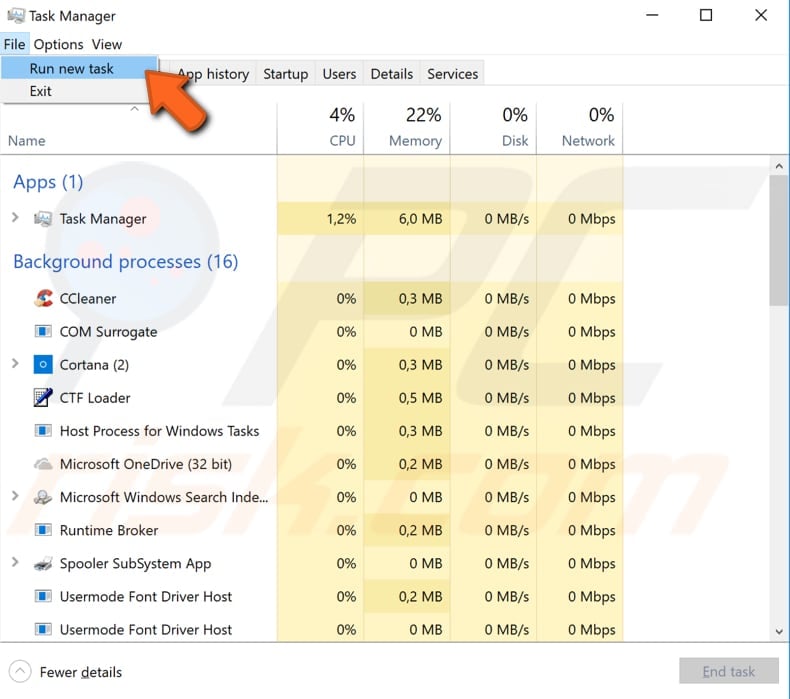The width and height of the screenshot is (790, 699).
Task: Click the CTF Loader pen icon
Action: [x=43, y=398]
